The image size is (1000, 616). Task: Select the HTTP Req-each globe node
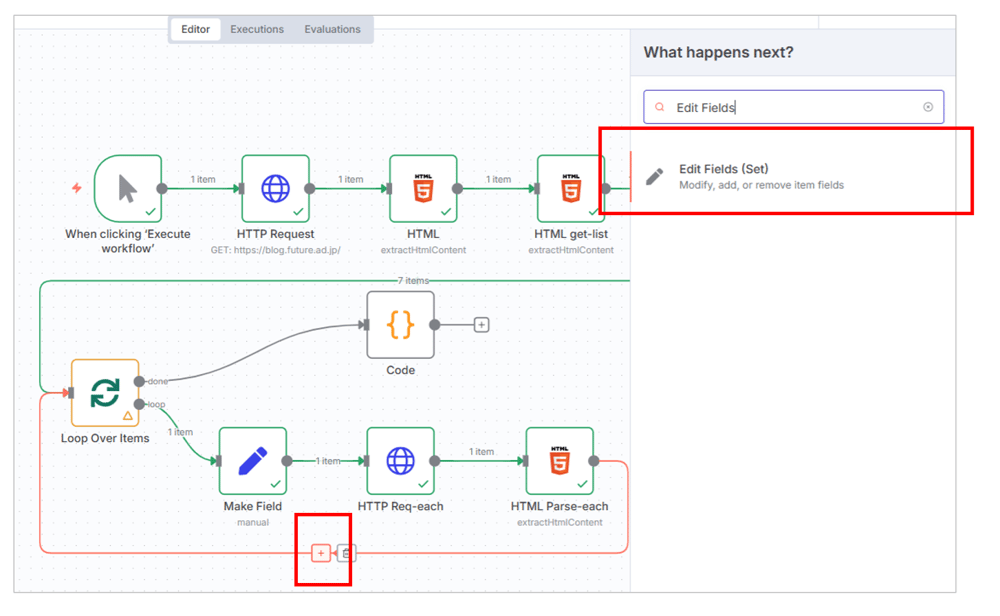[x=400, y=461]
